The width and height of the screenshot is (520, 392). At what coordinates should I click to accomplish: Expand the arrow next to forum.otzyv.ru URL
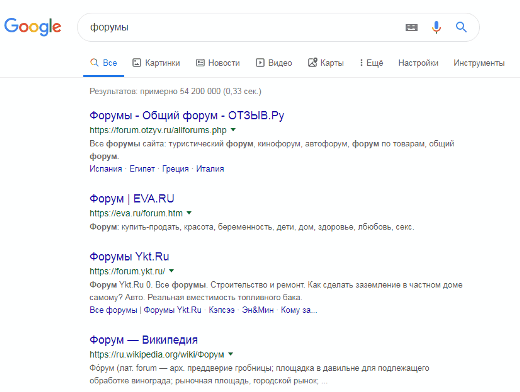click(233, 130)
